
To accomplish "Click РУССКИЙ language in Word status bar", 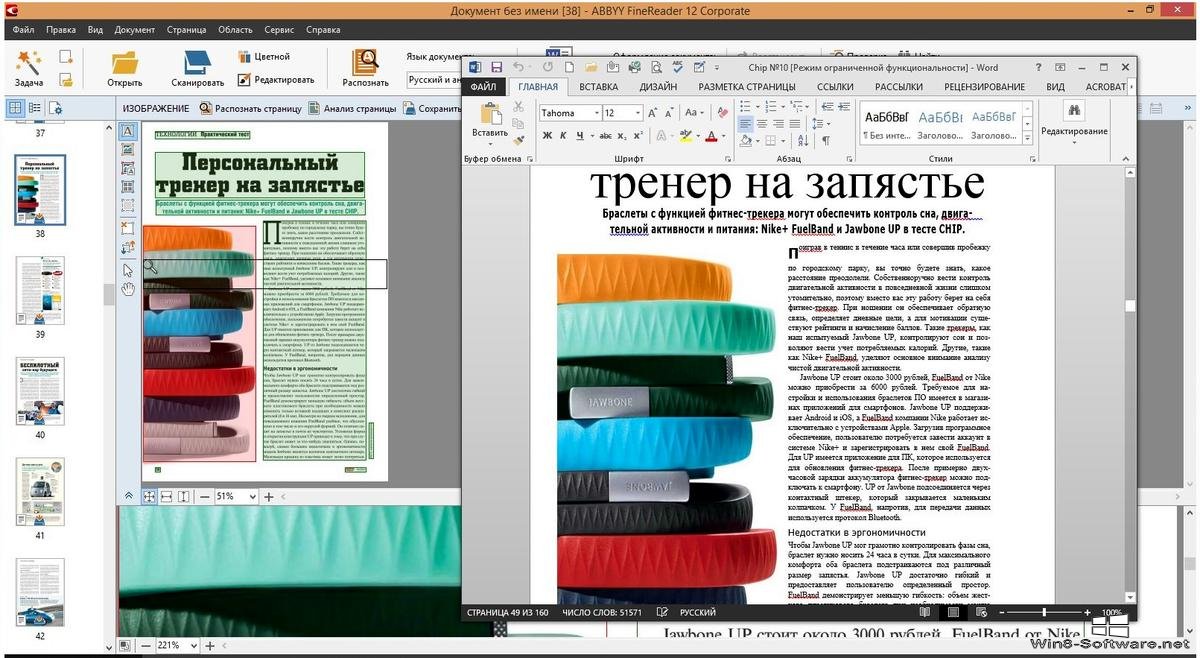I will (697, 612).
